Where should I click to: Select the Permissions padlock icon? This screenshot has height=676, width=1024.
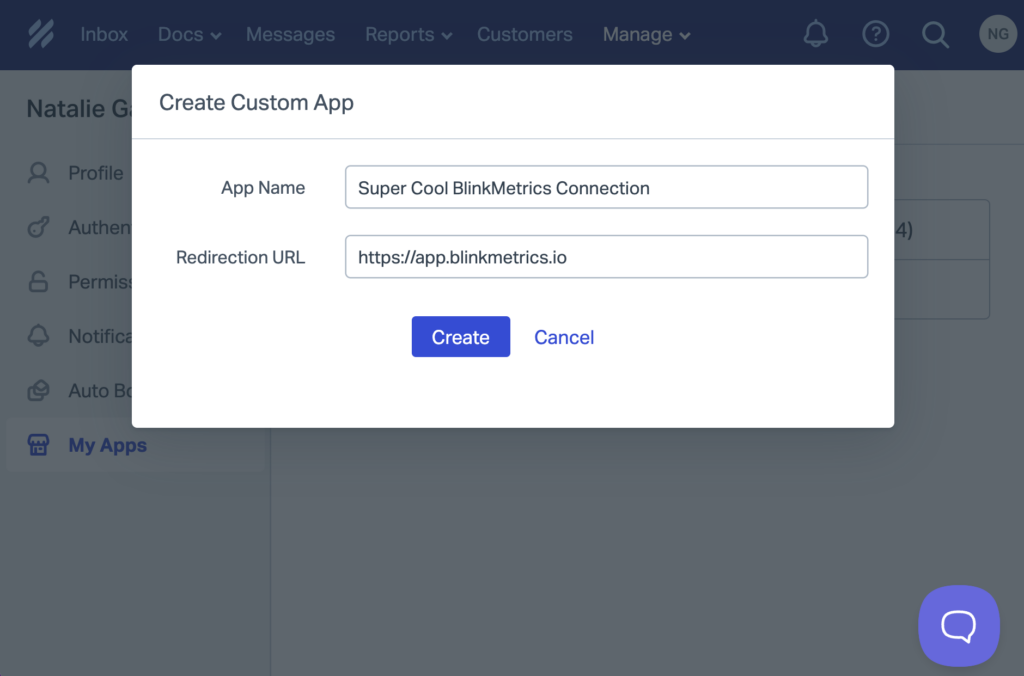(x=38, y=281)
